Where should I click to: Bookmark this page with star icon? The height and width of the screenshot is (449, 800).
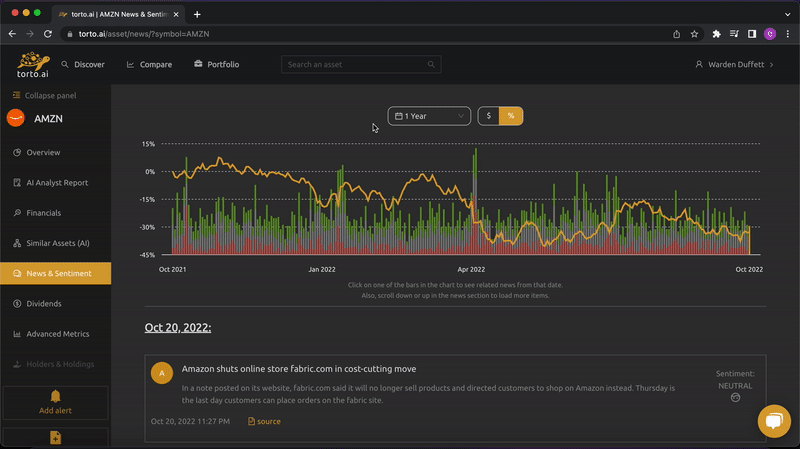coord(694,34)
